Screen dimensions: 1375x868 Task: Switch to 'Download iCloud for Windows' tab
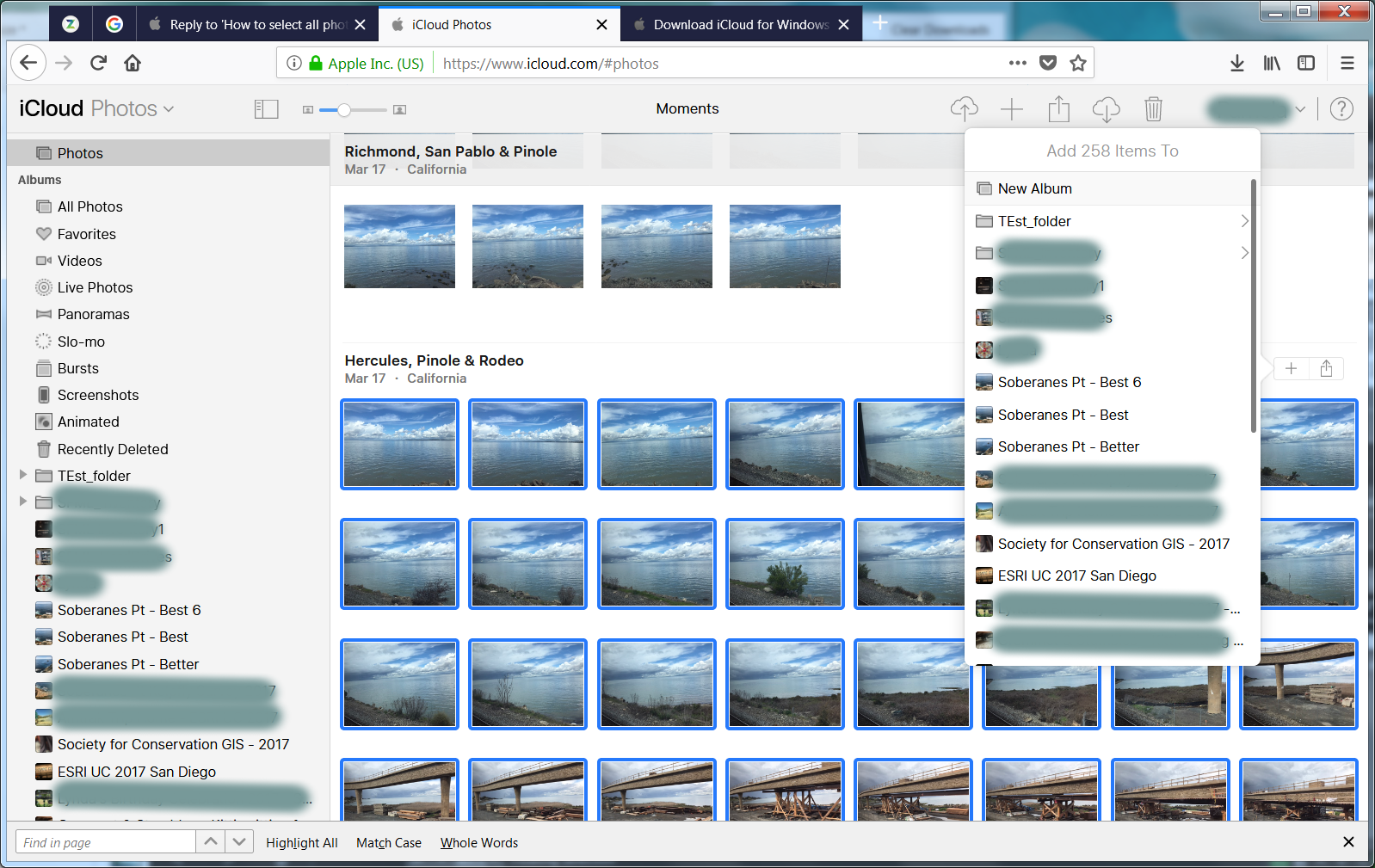[742, 25]
